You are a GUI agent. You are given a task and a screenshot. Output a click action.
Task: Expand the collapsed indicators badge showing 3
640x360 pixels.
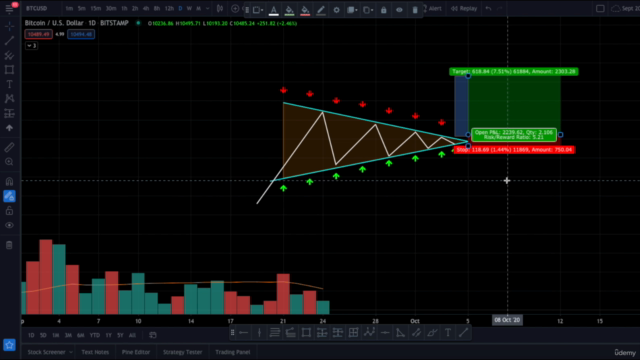[x=31, y=46]
